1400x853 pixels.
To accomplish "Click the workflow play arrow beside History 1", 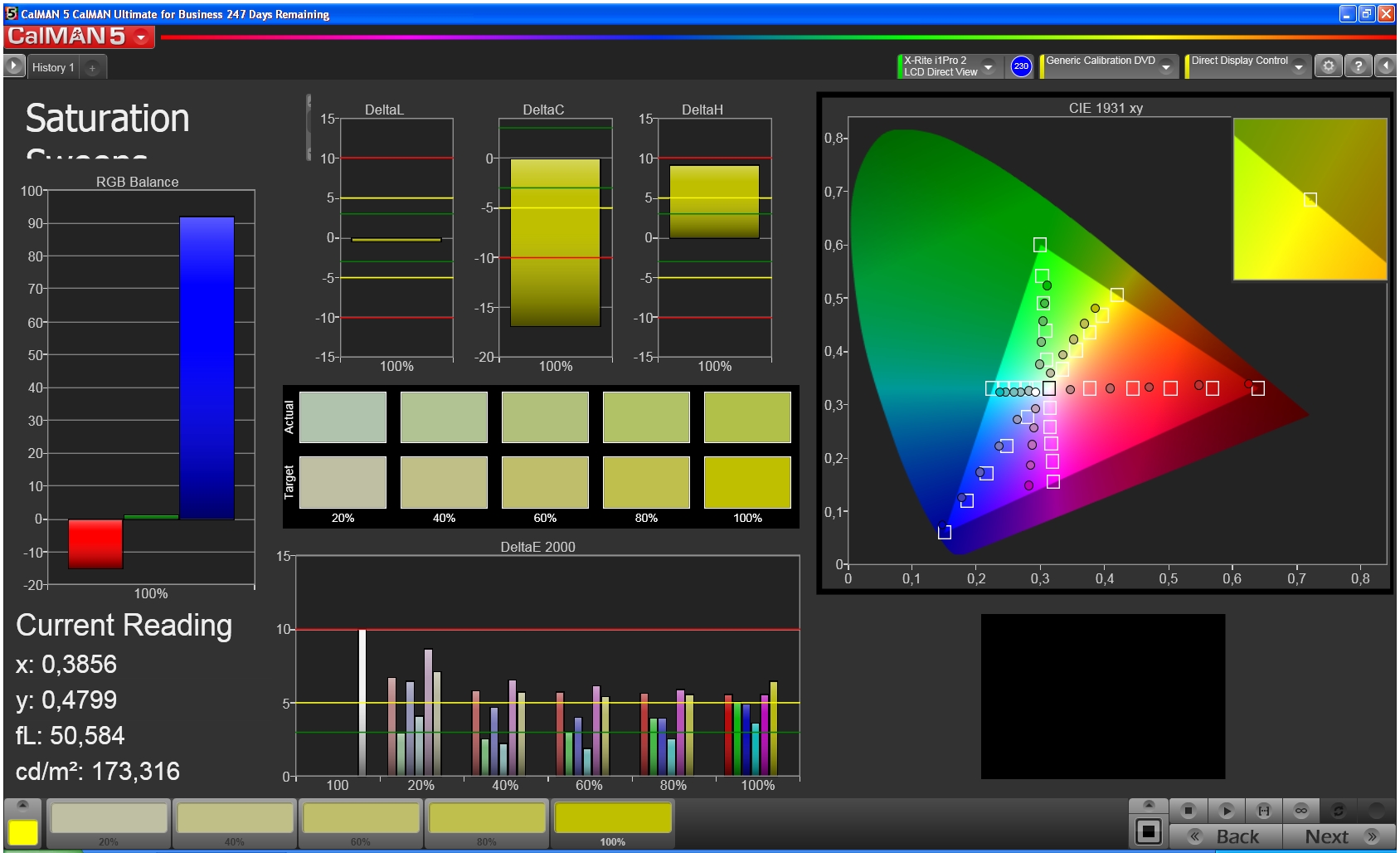I will 14,66.
